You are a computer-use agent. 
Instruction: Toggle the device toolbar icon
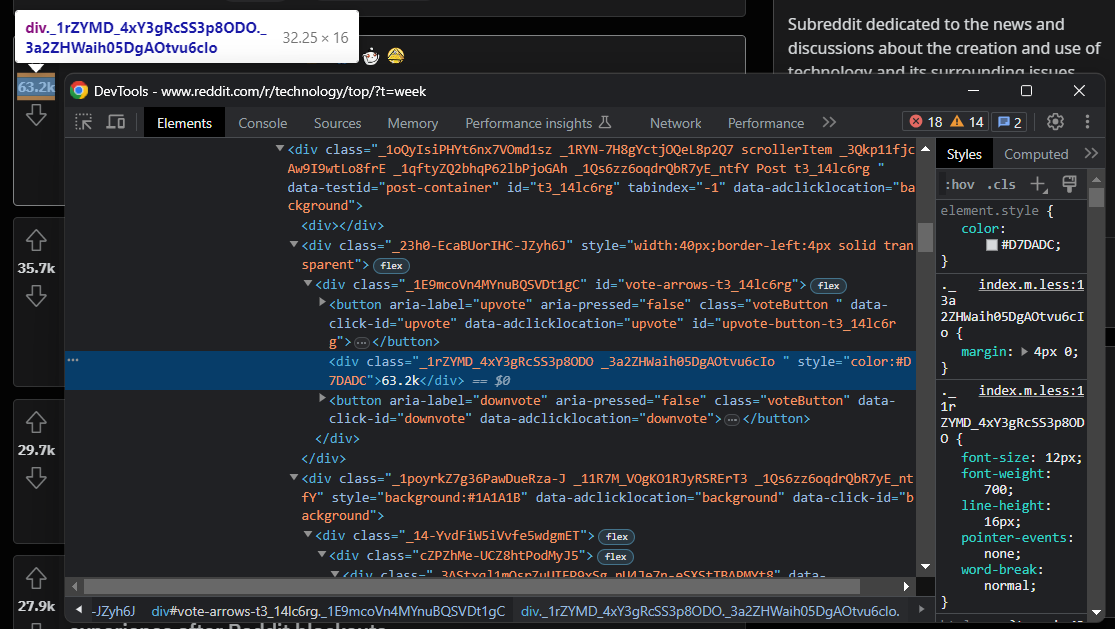116,122
